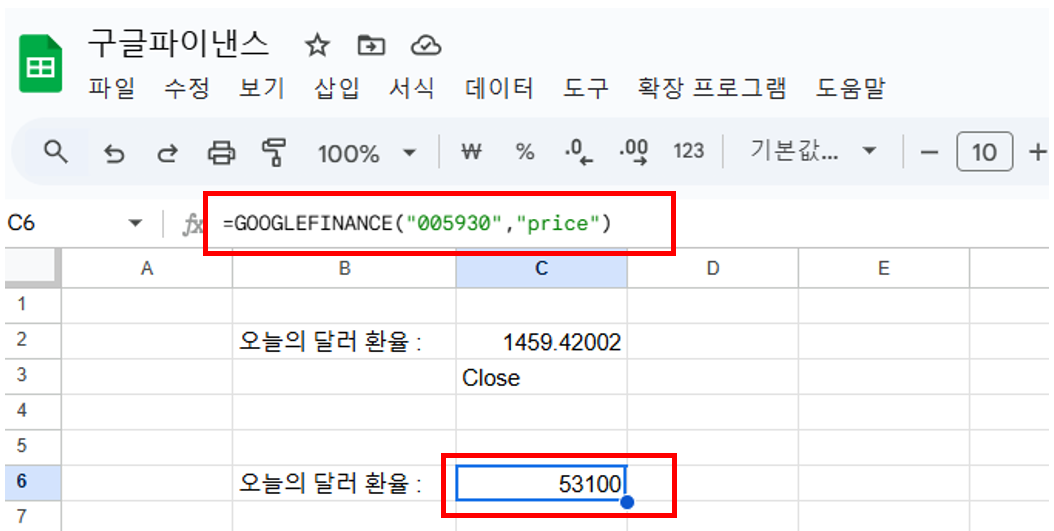
Task: Open the 수정 menu
Action: [187, 88]
